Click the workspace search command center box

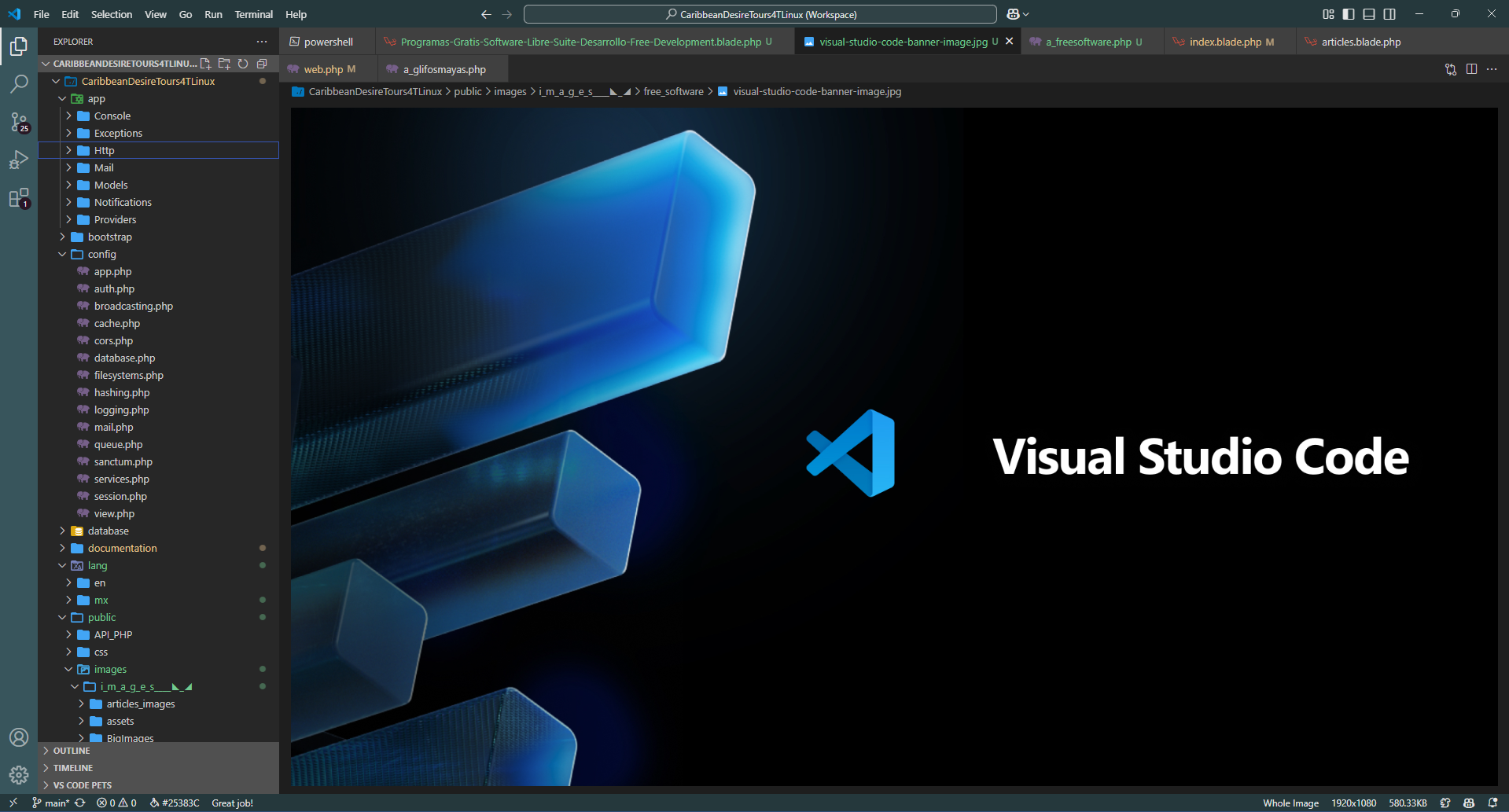pos(760,14)
